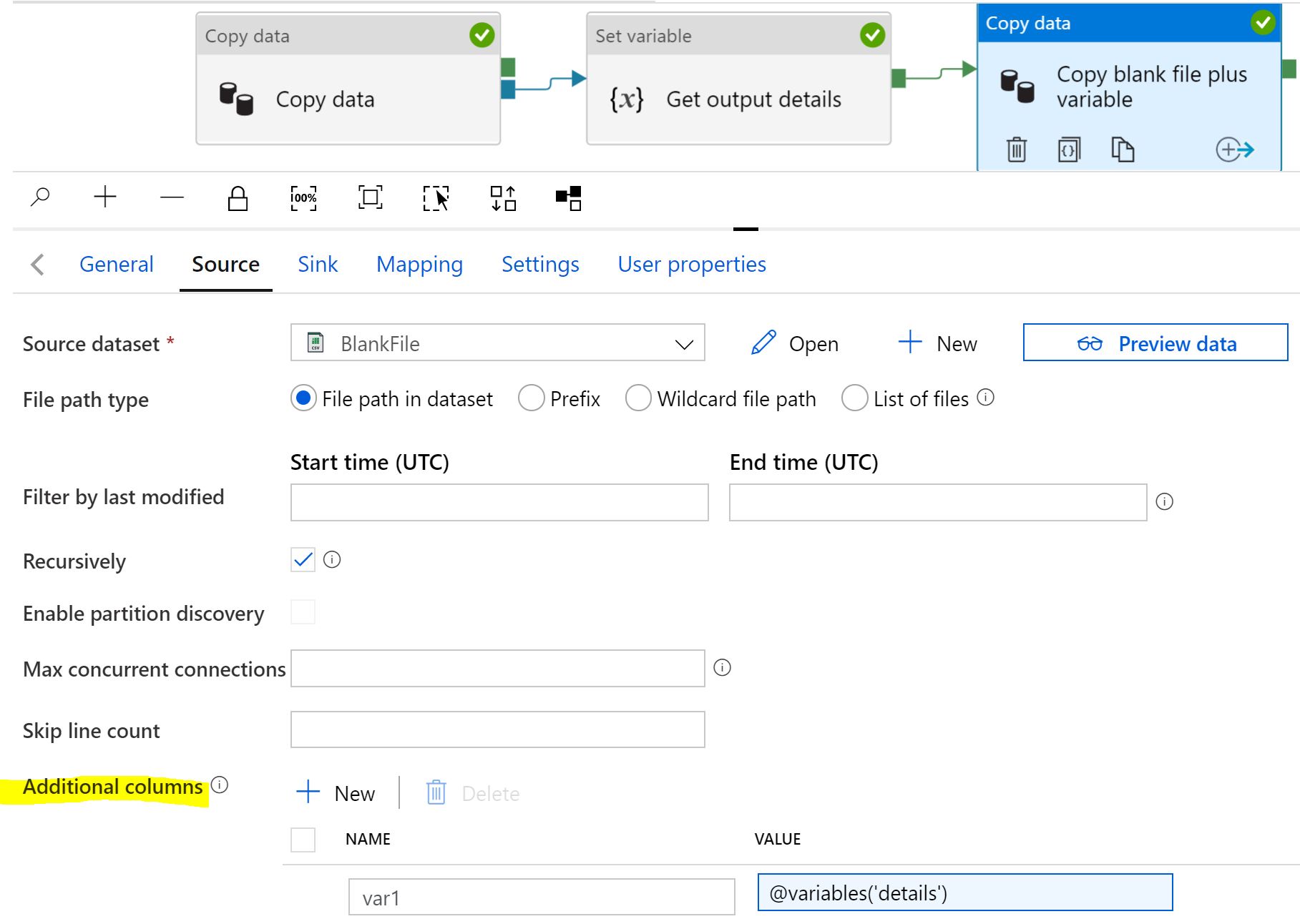Uncheck the Recursively checkbox

(303, 559)
